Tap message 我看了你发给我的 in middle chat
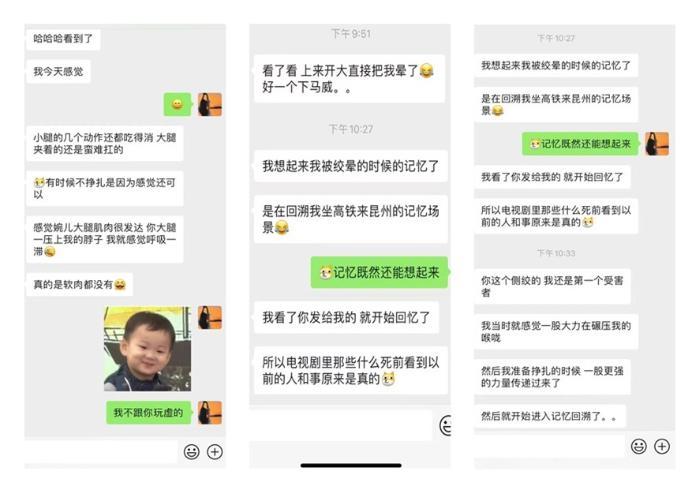 [346, 317]
